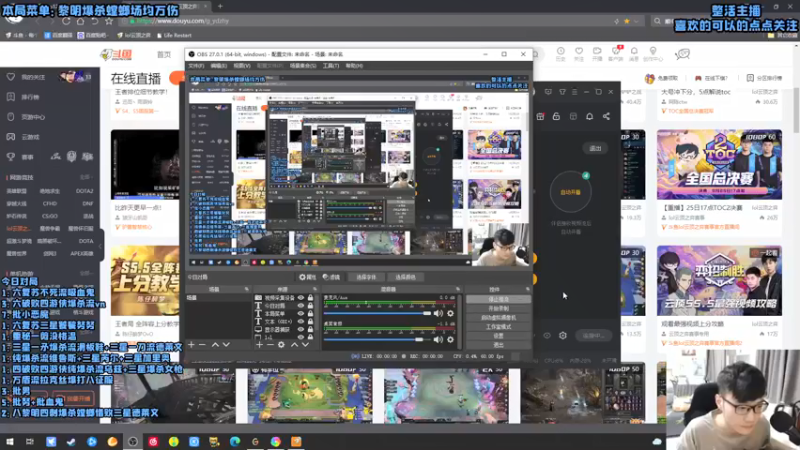
Task: Open the Windows Start menu
Action: point(10,441)
